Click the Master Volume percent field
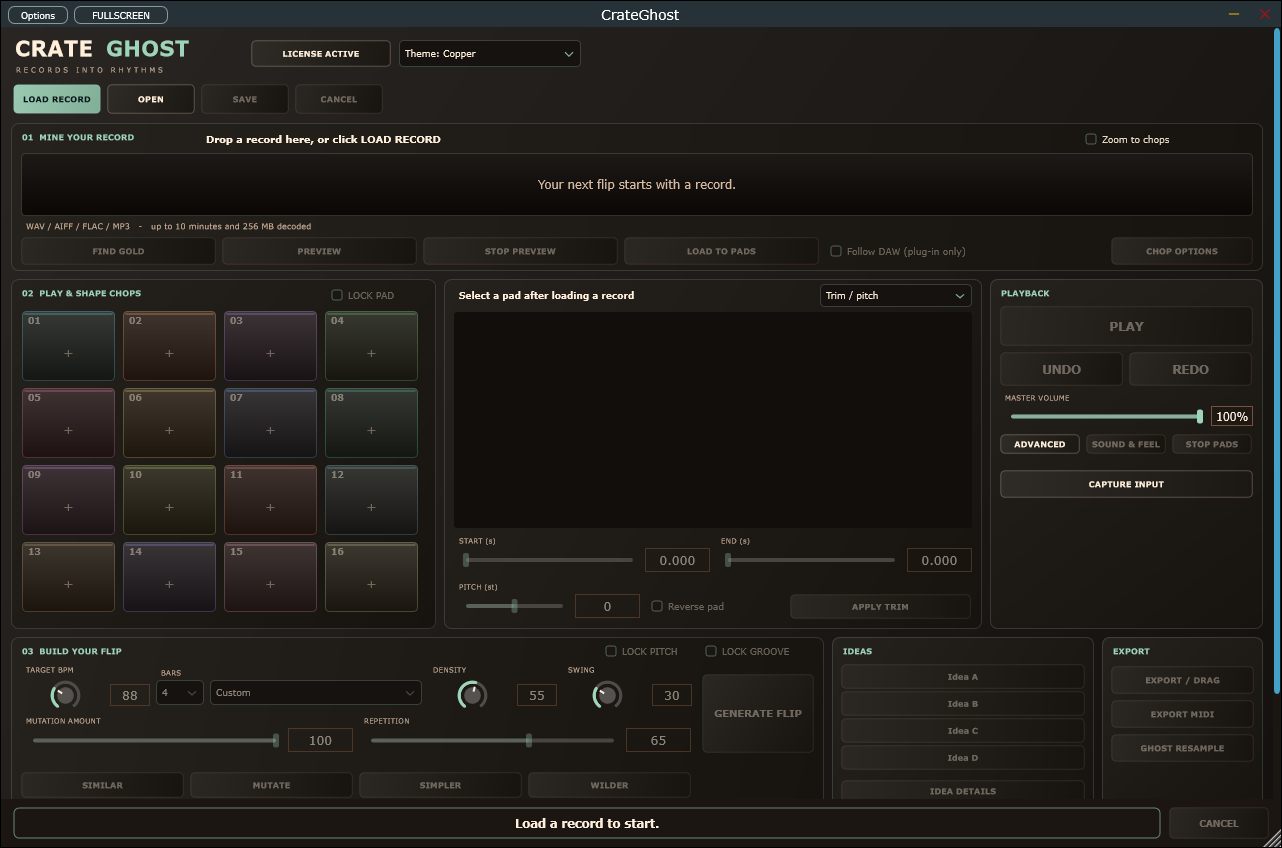The height and width of the screenshot is (848, 1282). coord(1231,416)
